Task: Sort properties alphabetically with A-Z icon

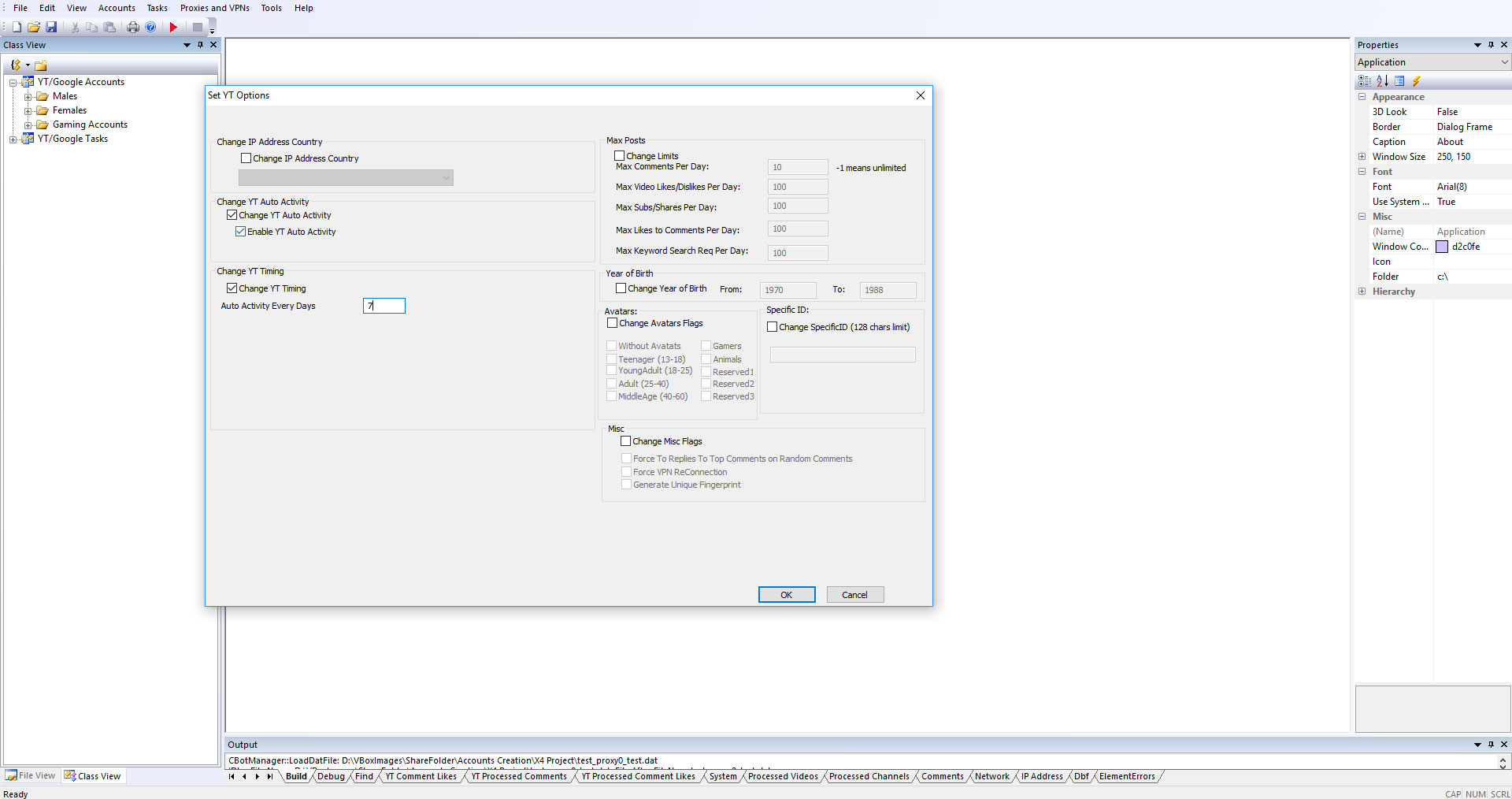Action: point(1382,81)
